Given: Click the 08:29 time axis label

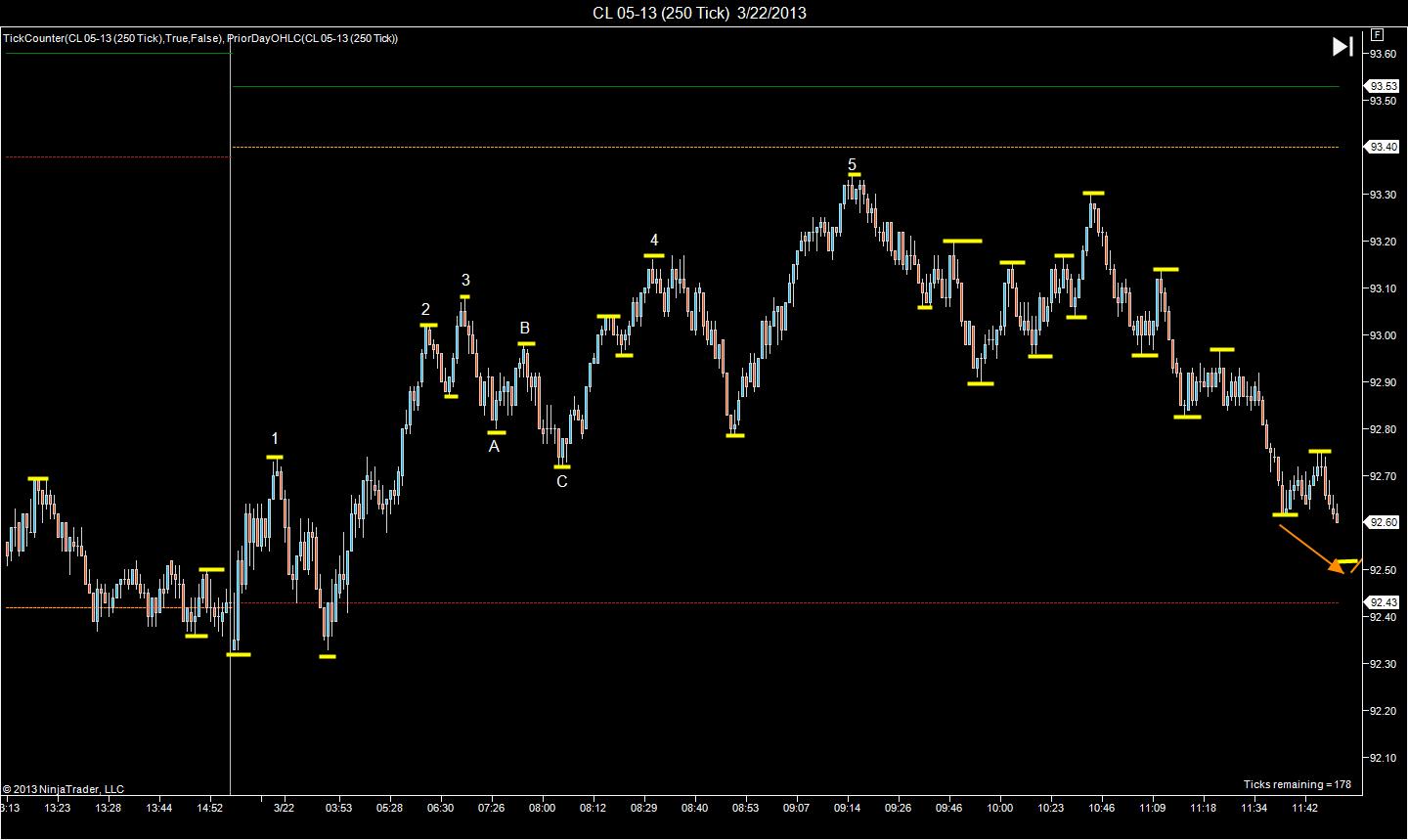Looking at the screenshot, I should point(643,808).
